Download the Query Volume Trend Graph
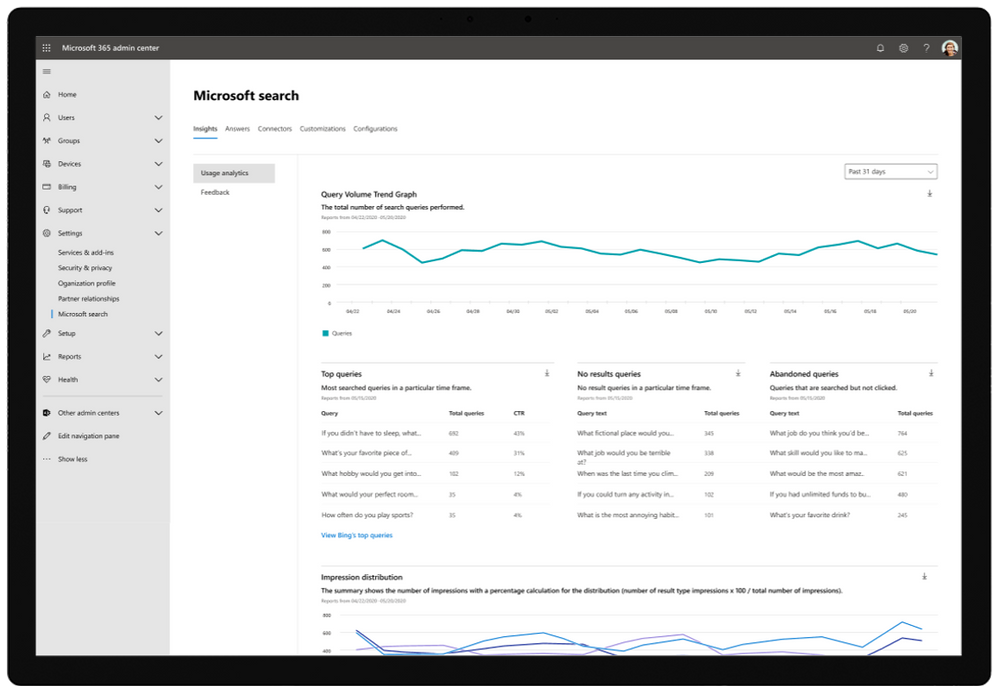Image resolution: width=999 pixels, height=686 pixels. click(930, 194)
